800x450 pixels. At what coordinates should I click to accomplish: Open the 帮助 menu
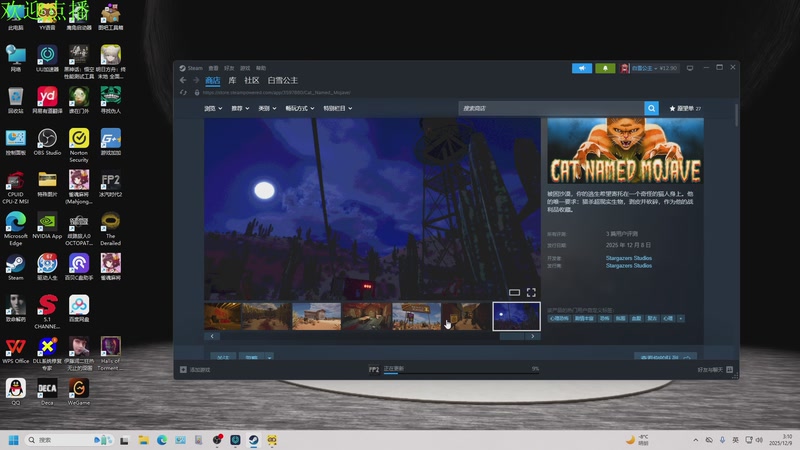coord(261,68)
